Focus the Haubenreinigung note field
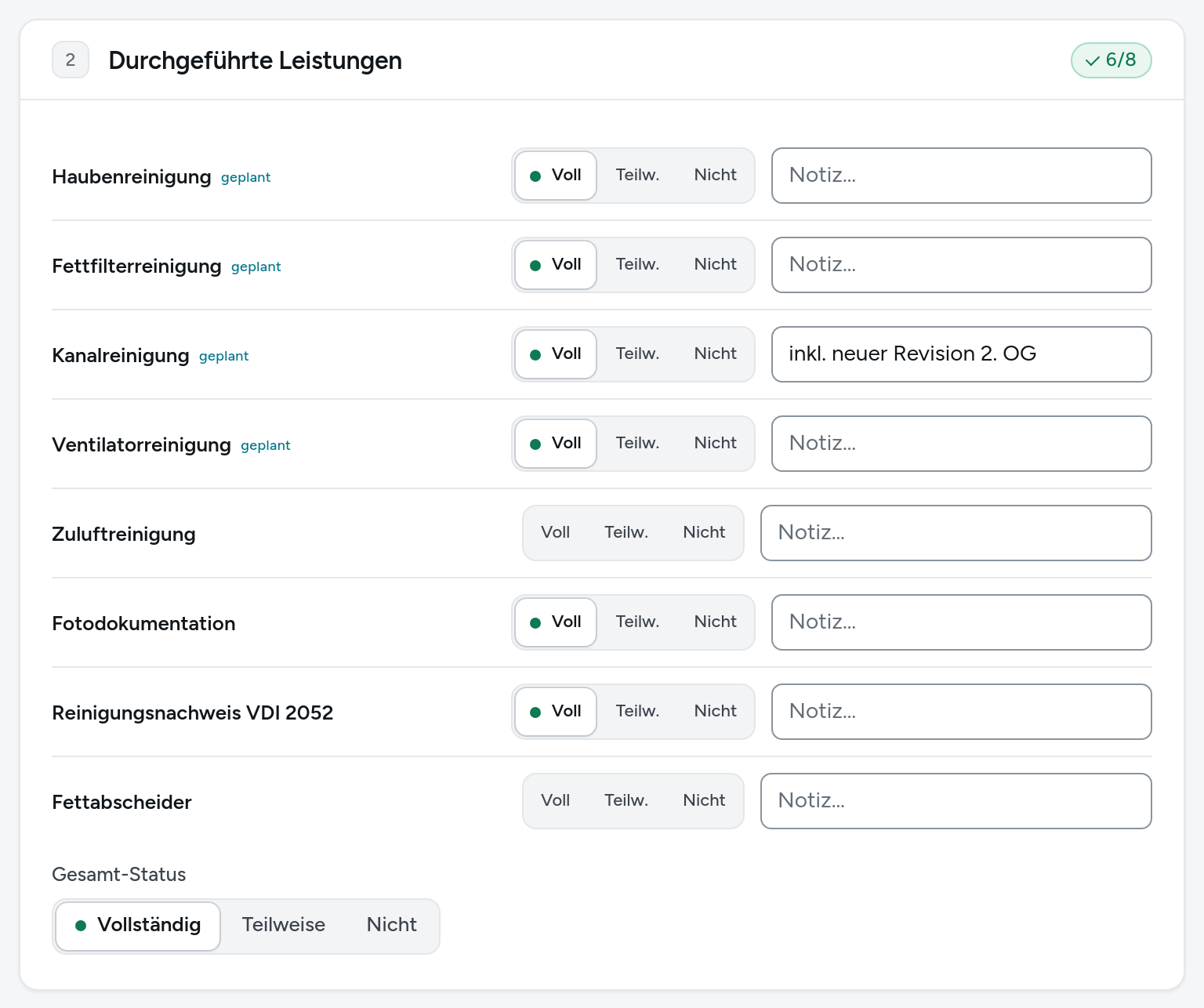1204x1008 pixels. point(962,176)
